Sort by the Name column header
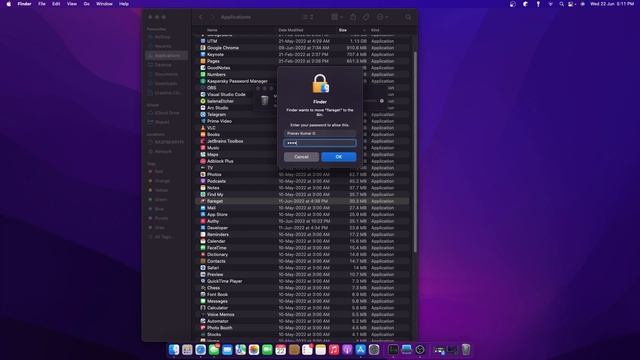Image resolution: width=640 pixels, height=360 pixels. pyautogui.click(x=212, y=30)
